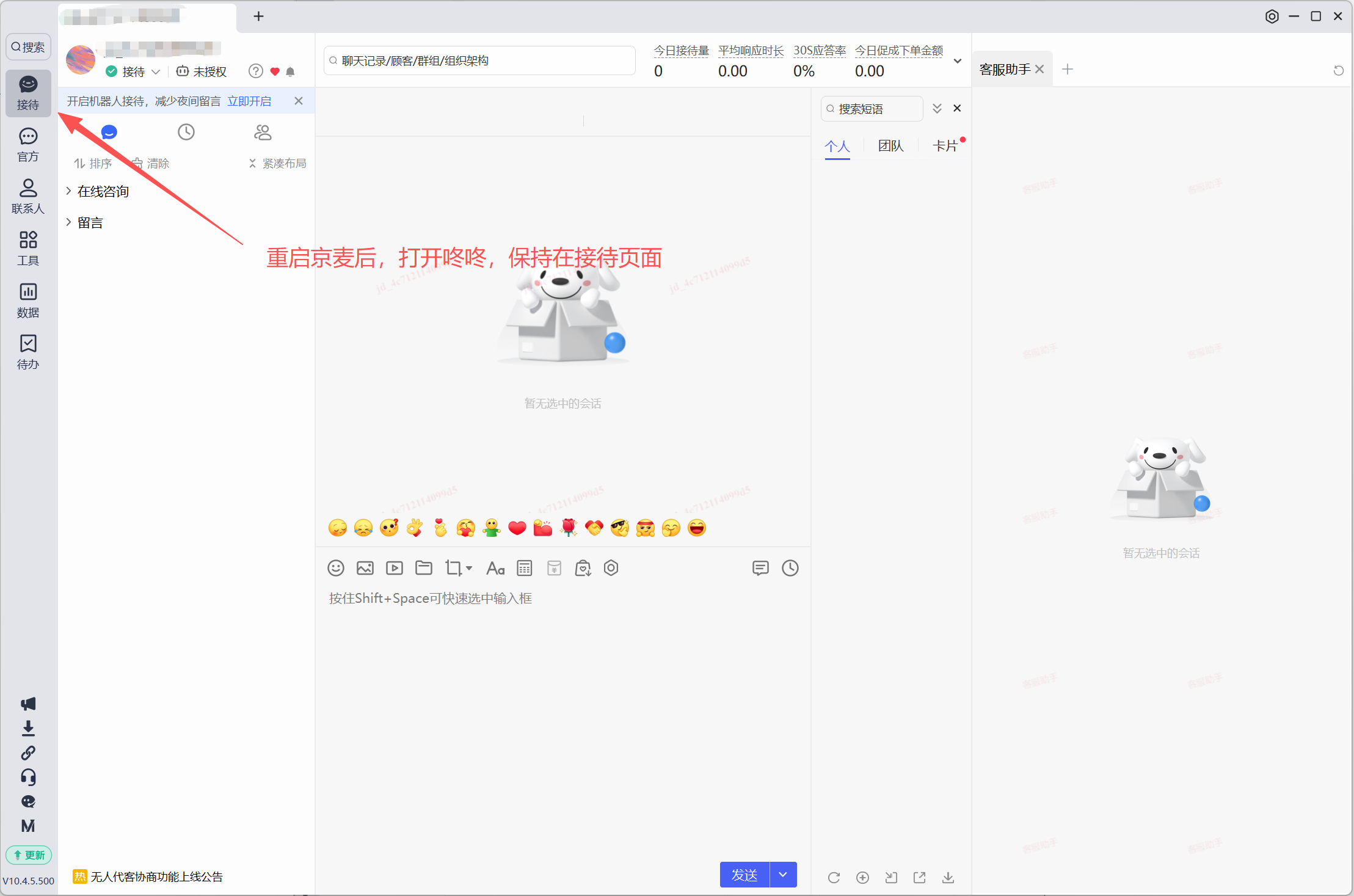Click the refresh icon under phrases panel
Viewport: 1354px width, 896px height.
click(x=834, y=878)
